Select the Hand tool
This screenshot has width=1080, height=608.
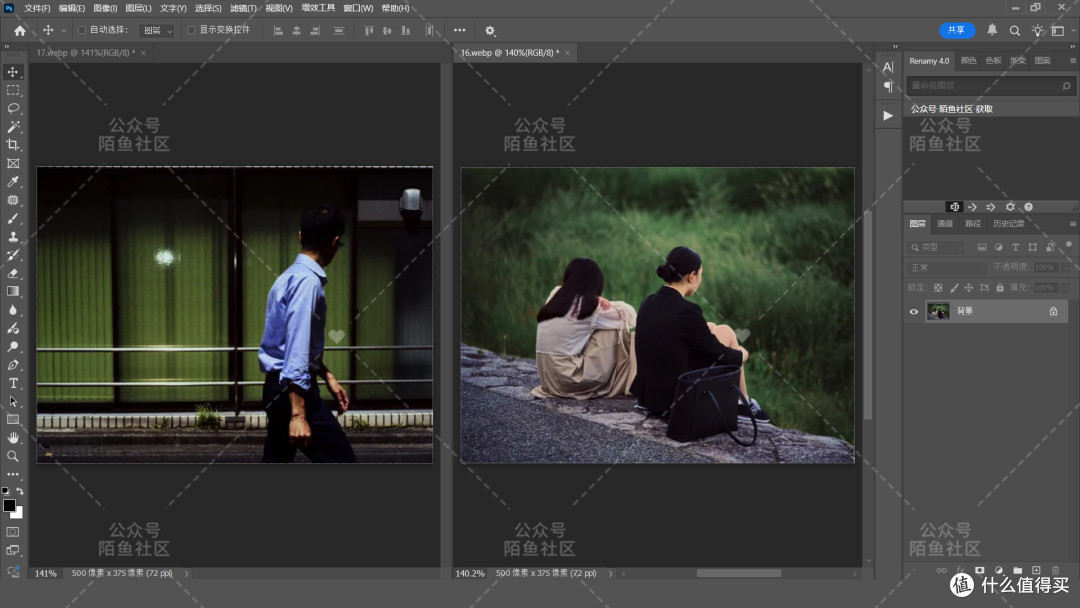click(x=13, y=438)
